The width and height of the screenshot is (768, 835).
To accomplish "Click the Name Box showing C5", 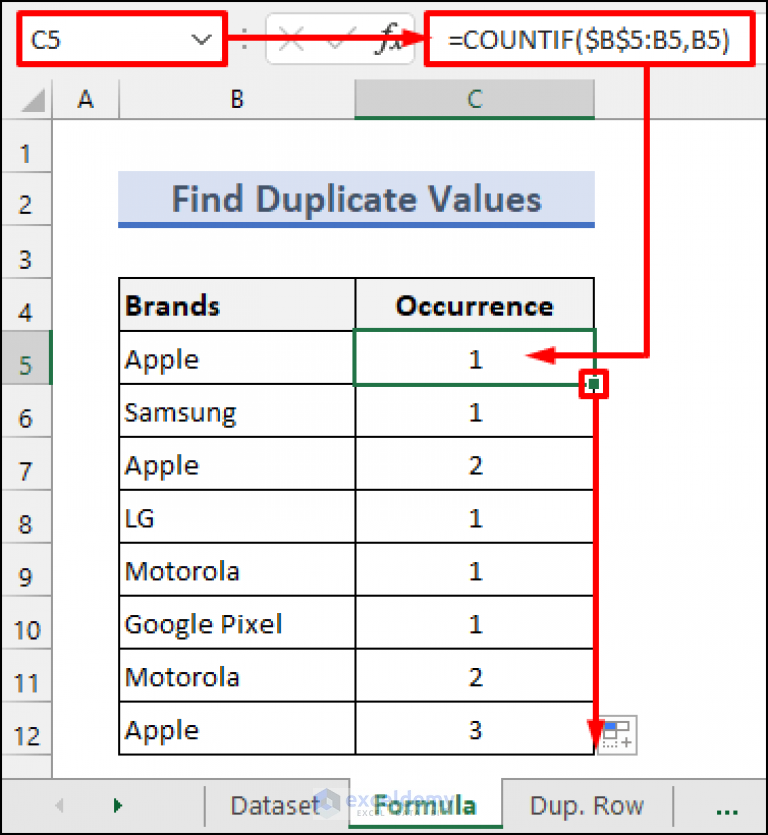I will 121,39.
